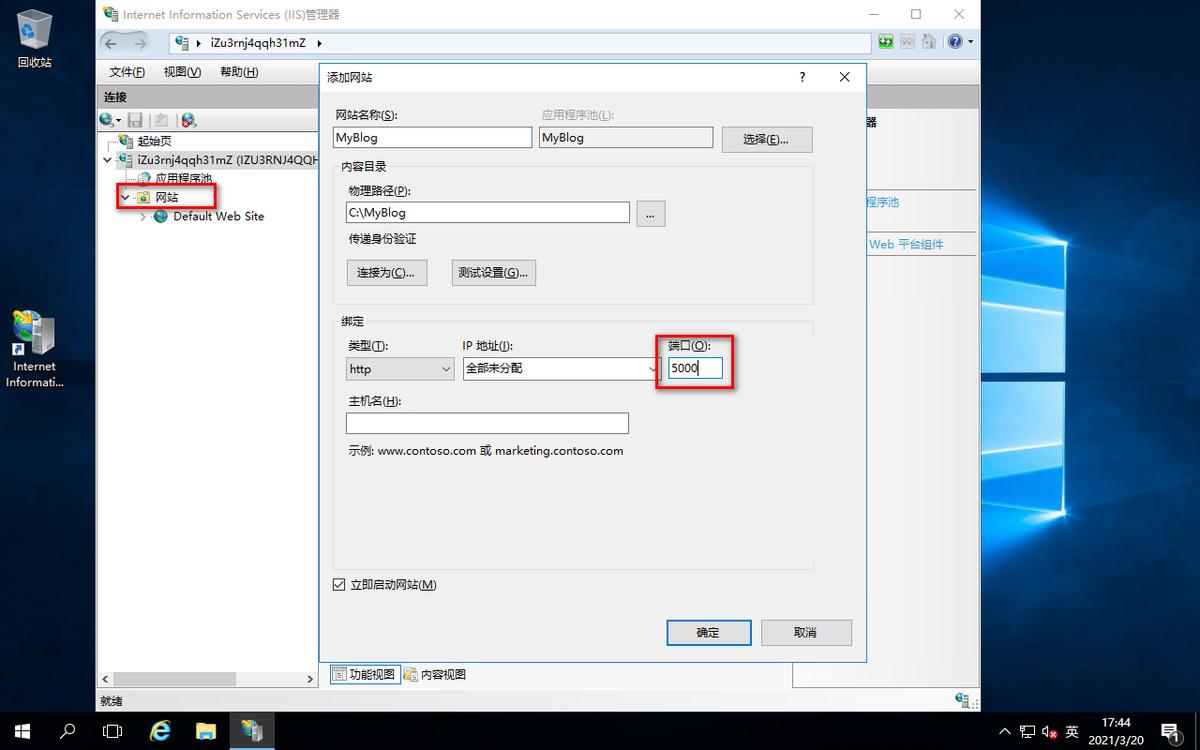Image resolution: width=1200 pixels, height=750 pixels.
Task: Click the 确定 OK button
Action: tap(708, 632)
